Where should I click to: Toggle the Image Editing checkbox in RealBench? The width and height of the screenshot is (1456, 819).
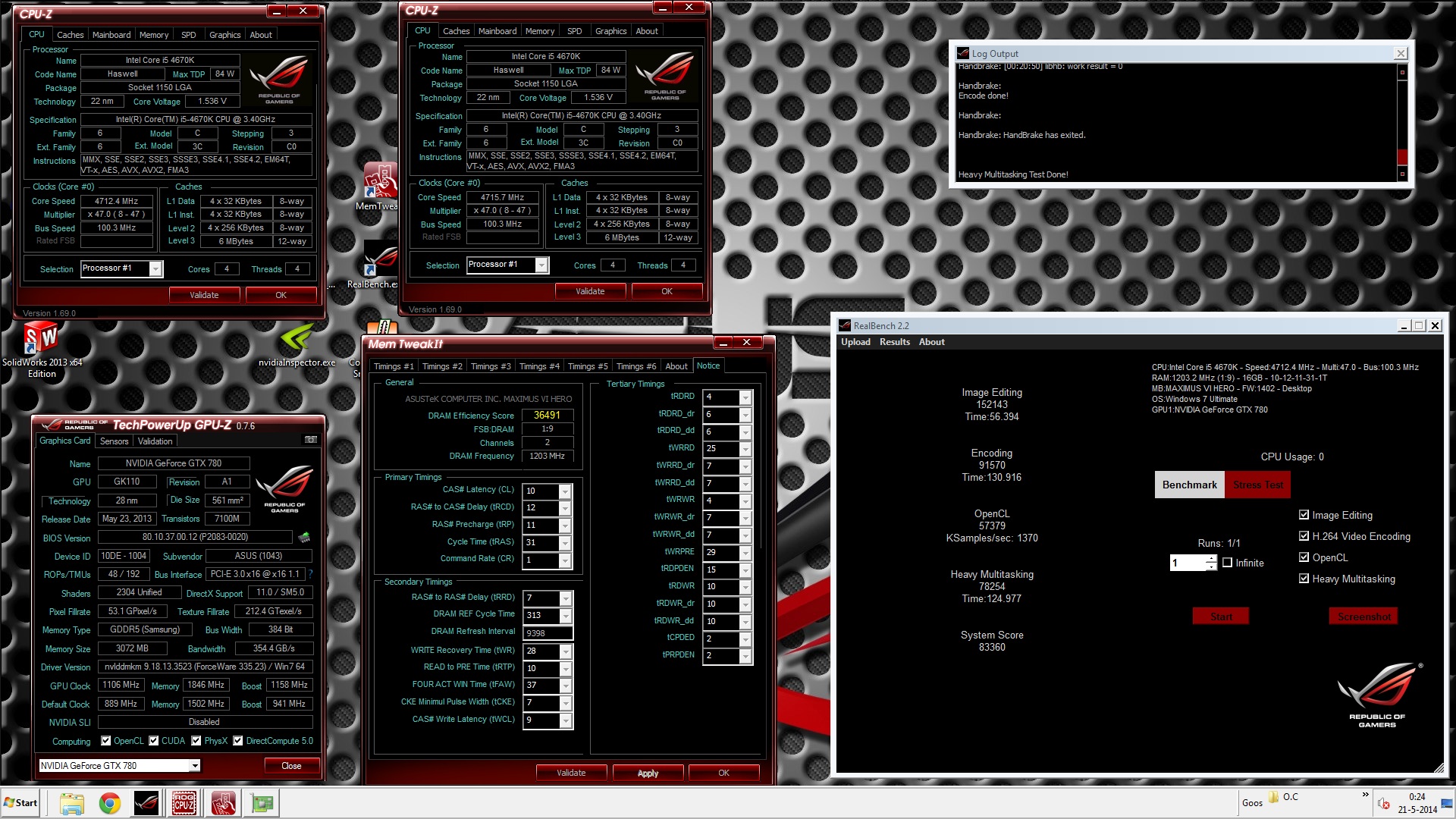(1304, 515)
